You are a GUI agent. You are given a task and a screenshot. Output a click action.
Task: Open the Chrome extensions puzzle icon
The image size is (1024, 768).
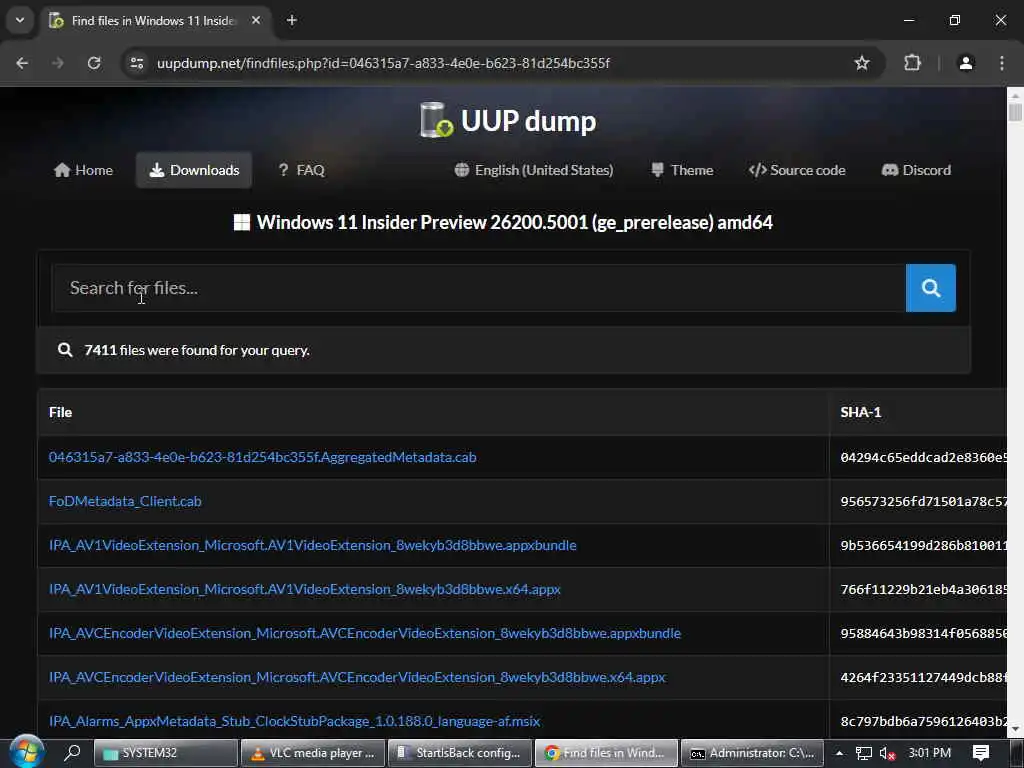pyautogui.click(x=912, y=63)
